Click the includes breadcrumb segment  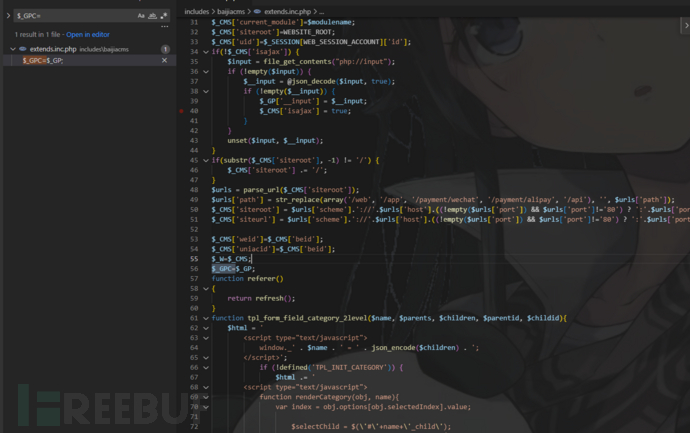pos(196,11)
